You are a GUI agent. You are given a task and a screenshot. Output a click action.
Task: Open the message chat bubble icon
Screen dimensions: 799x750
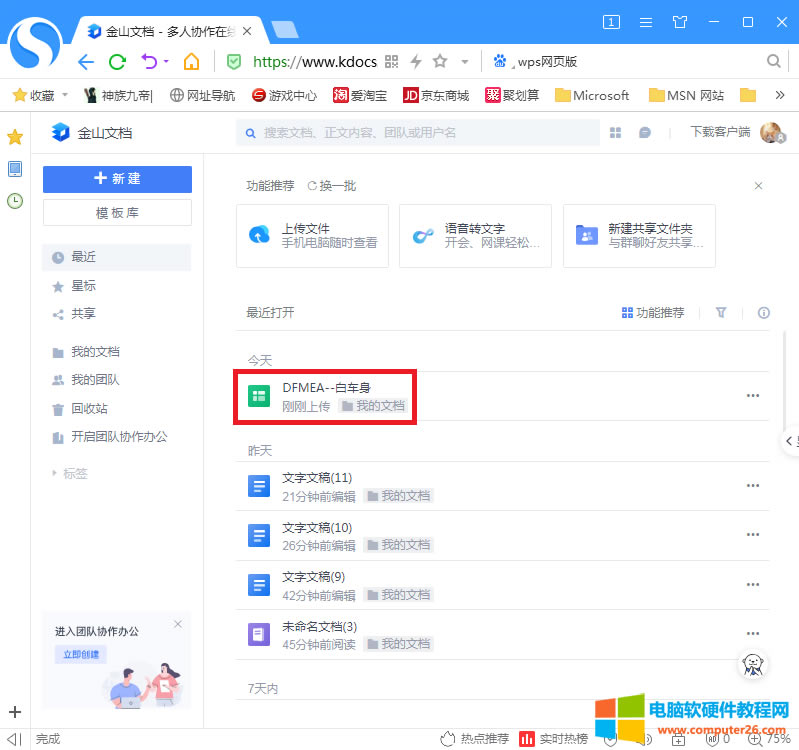(645, 133)
